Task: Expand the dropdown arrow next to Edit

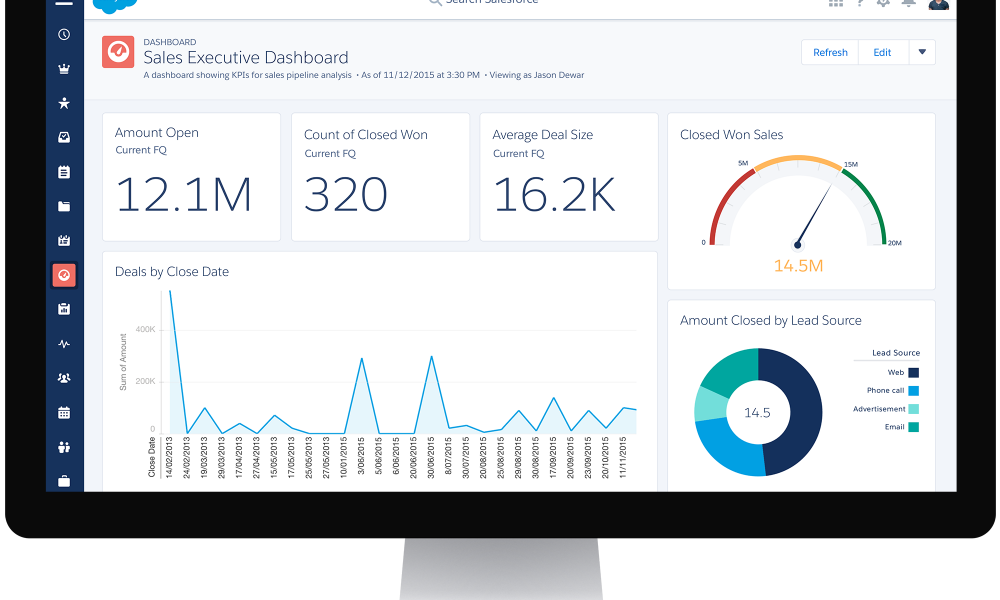Action: click(922, 53)
